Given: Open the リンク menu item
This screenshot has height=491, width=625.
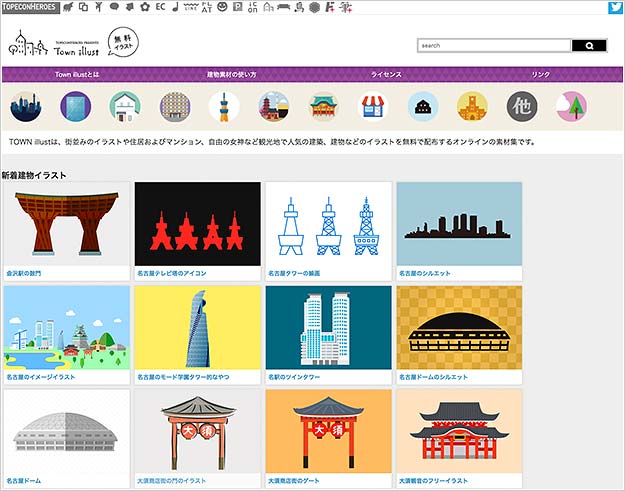Looking at the screenshot, I should (540, 75).
